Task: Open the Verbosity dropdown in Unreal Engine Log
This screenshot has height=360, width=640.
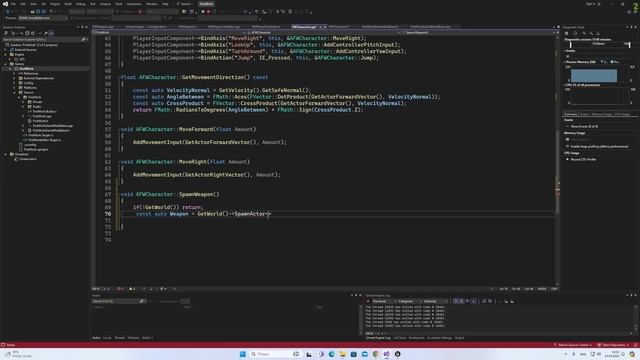Action: pos(435,301)
